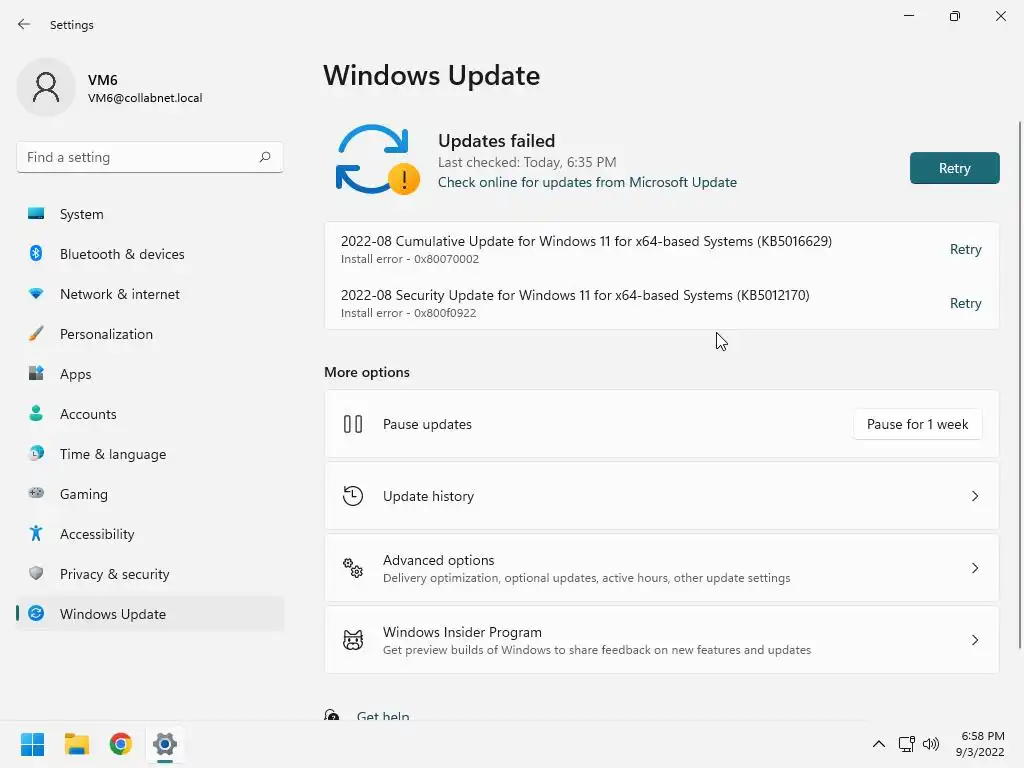Click Pause for 1 week button
Image resolution: width=1024 pixels, height=768 pixels.
[x=917, y=424]
